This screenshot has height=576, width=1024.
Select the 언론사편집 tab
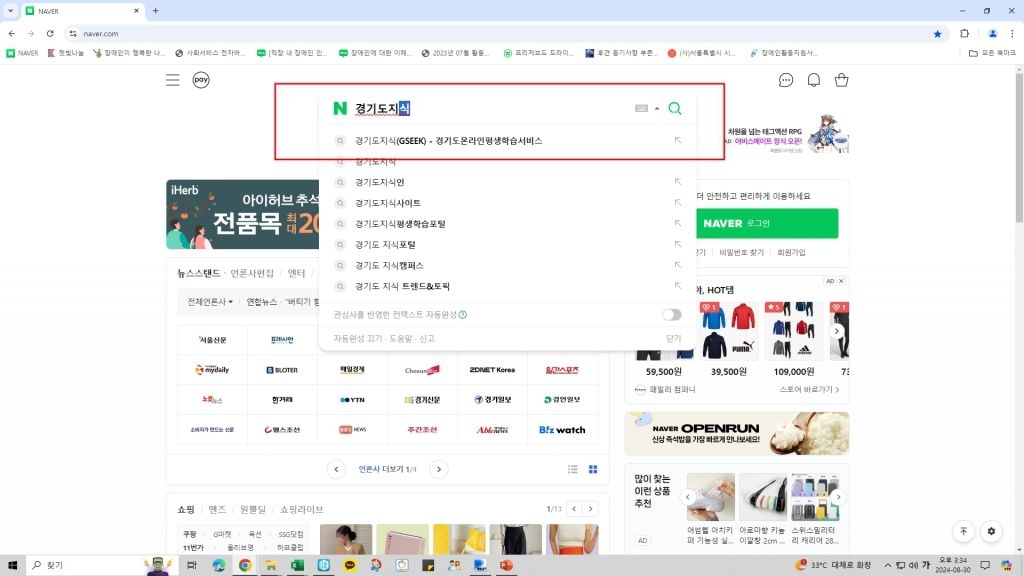252,273
